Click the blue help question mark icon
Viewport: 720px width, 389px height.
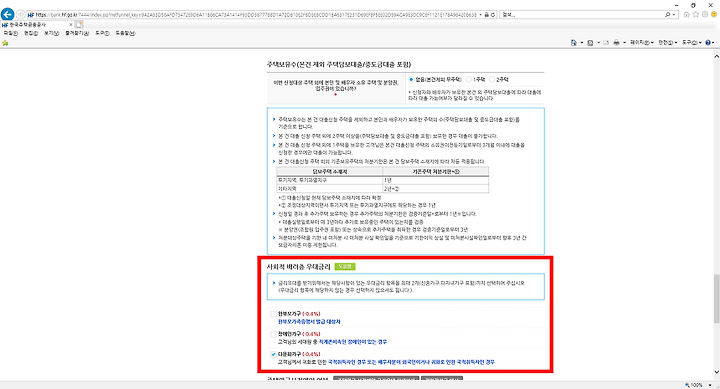point(708,42)
